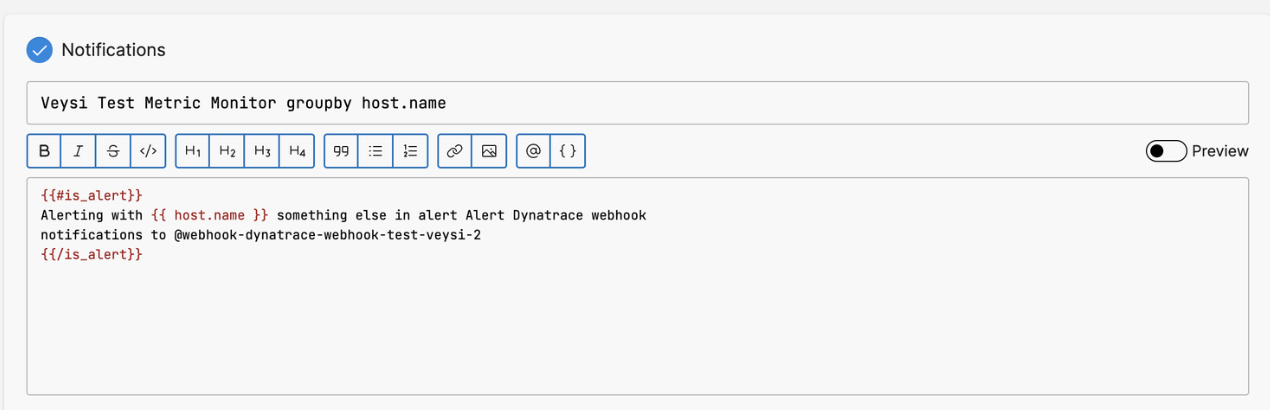
Task: Create a numbered list
Action: coord(410,151)
